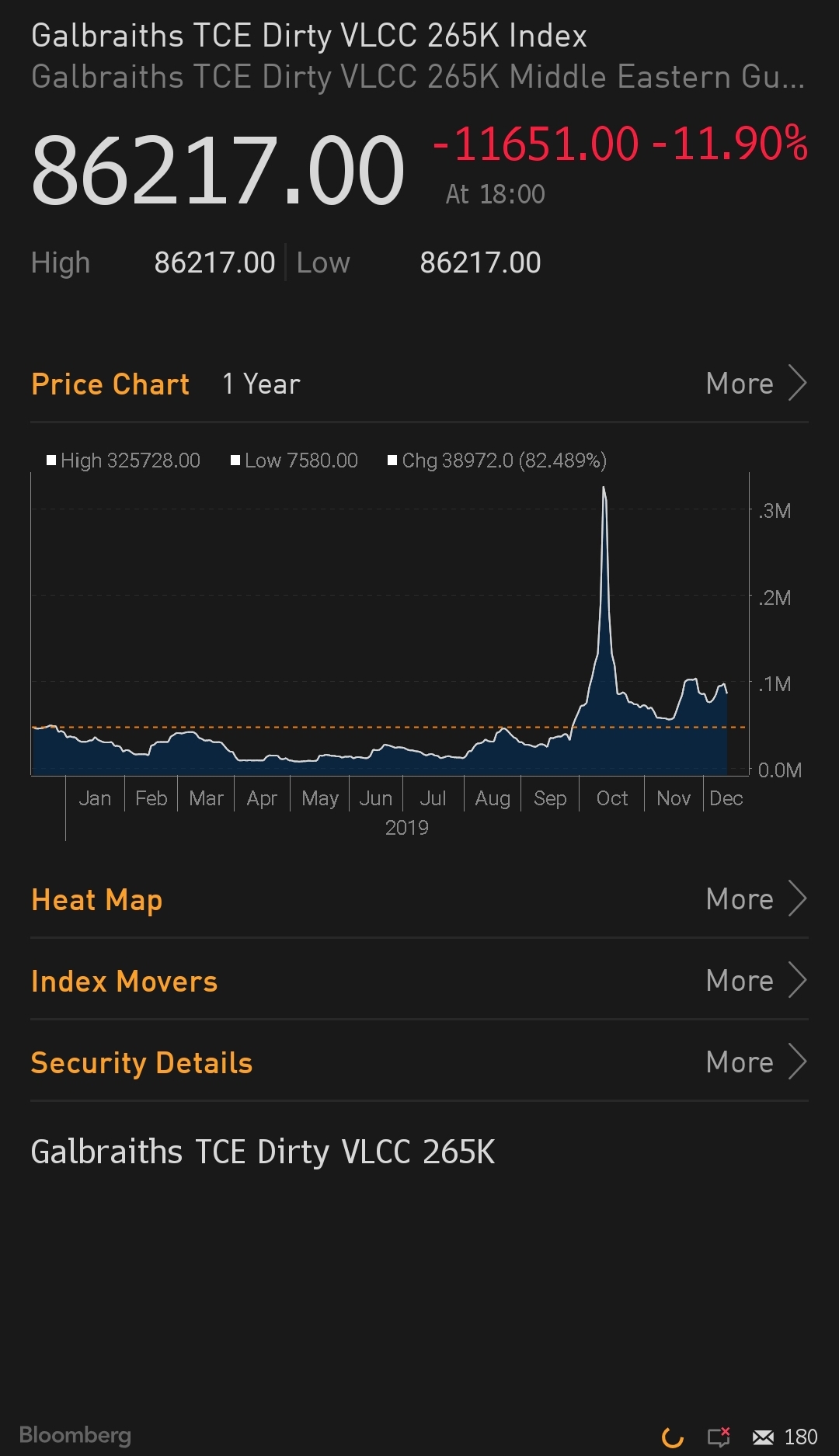This screenshot has width=839, height=1456.
Task: Expand Heat Map More chevron
Action: click(x=798, y=898)
